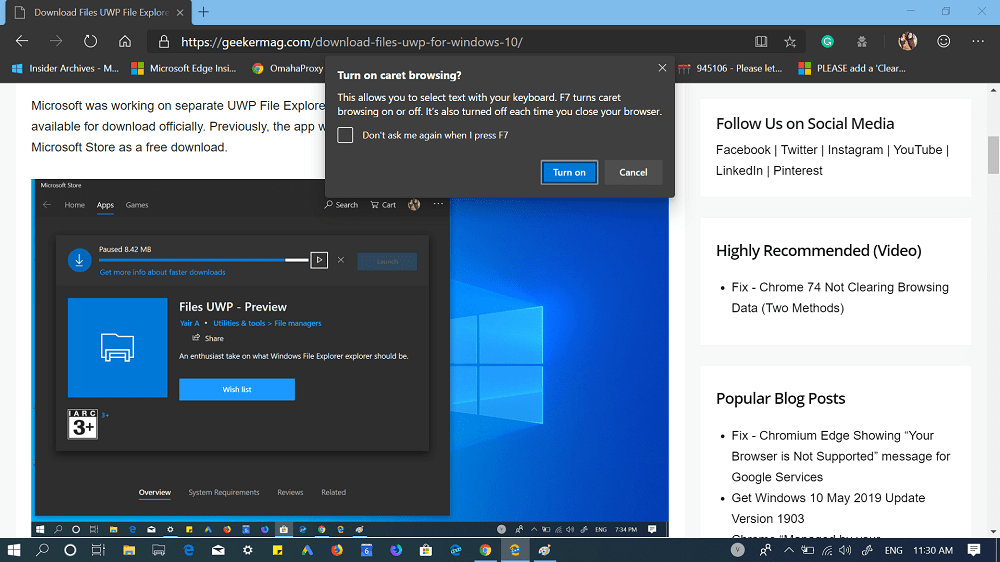Open the network Wi-Fi tray icon
Screen dimensions: 1000x562
(827, 550)
